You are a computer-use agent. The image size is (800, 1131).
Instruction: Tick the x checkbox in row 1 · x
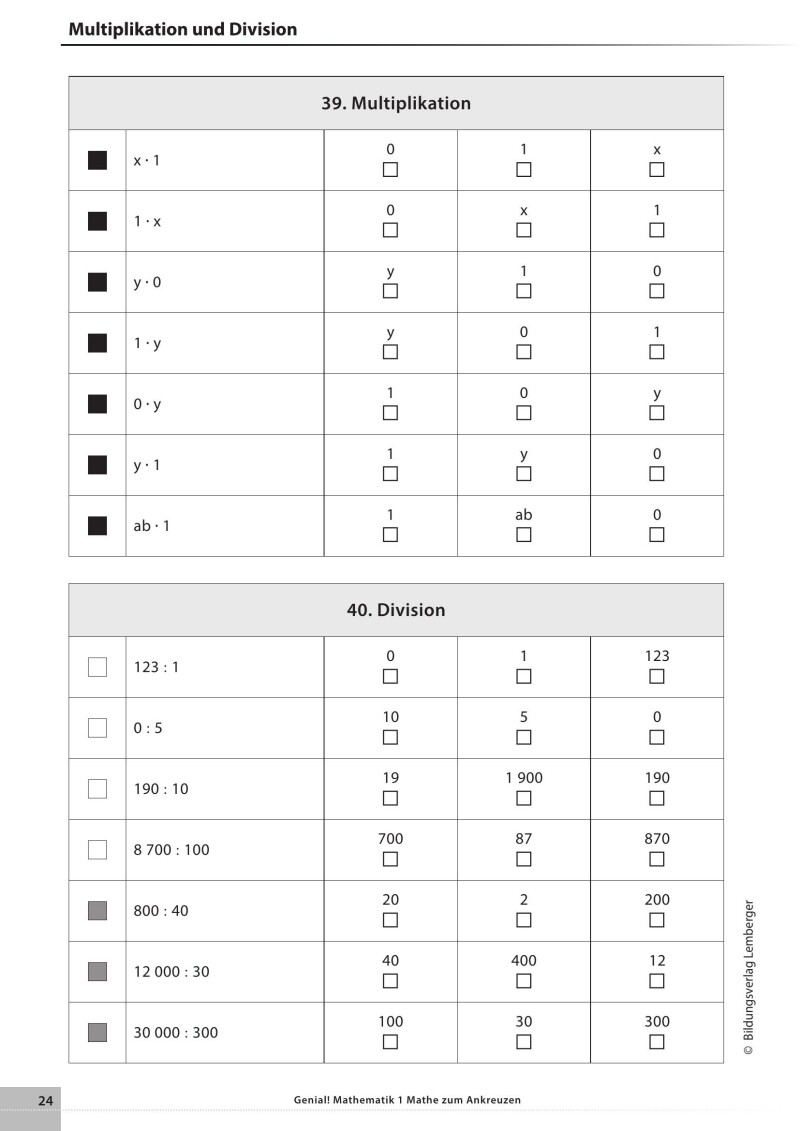point(523,231)
